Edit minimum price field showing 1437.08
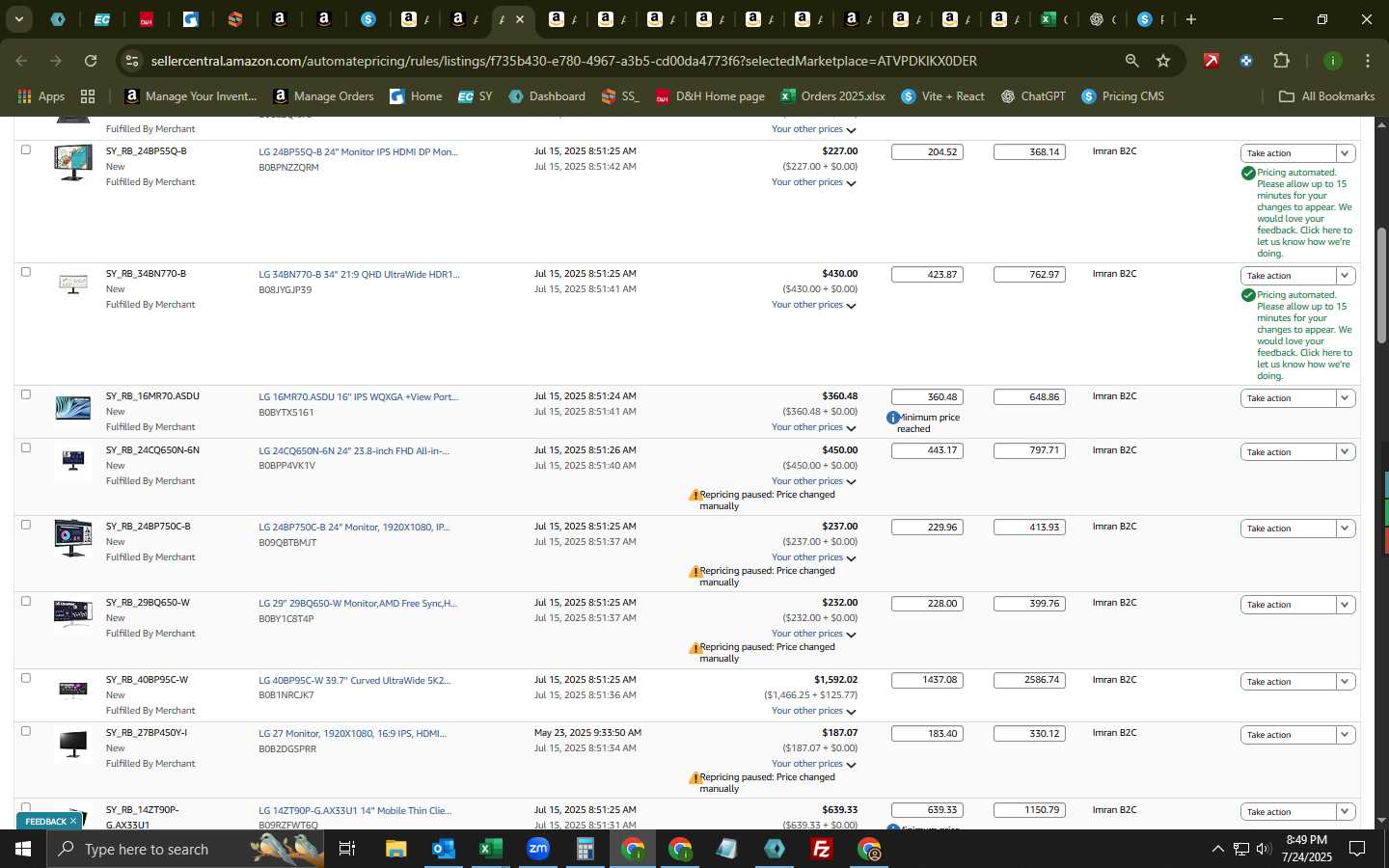The height and width of the screenshot is (868, 1389). [x=927, y=680]
